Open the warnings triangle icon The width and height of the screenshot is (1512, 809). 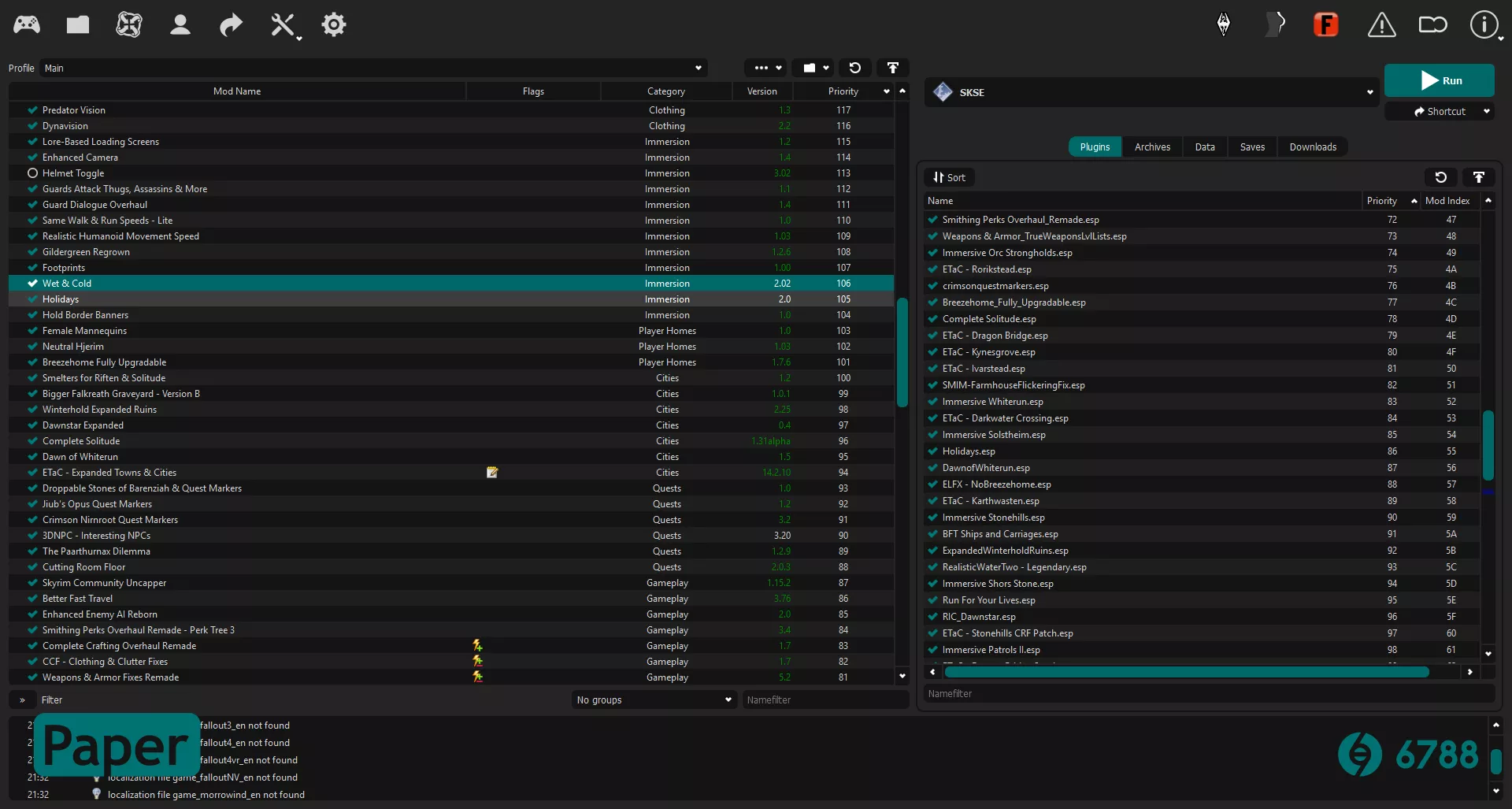pos(1381,24)
